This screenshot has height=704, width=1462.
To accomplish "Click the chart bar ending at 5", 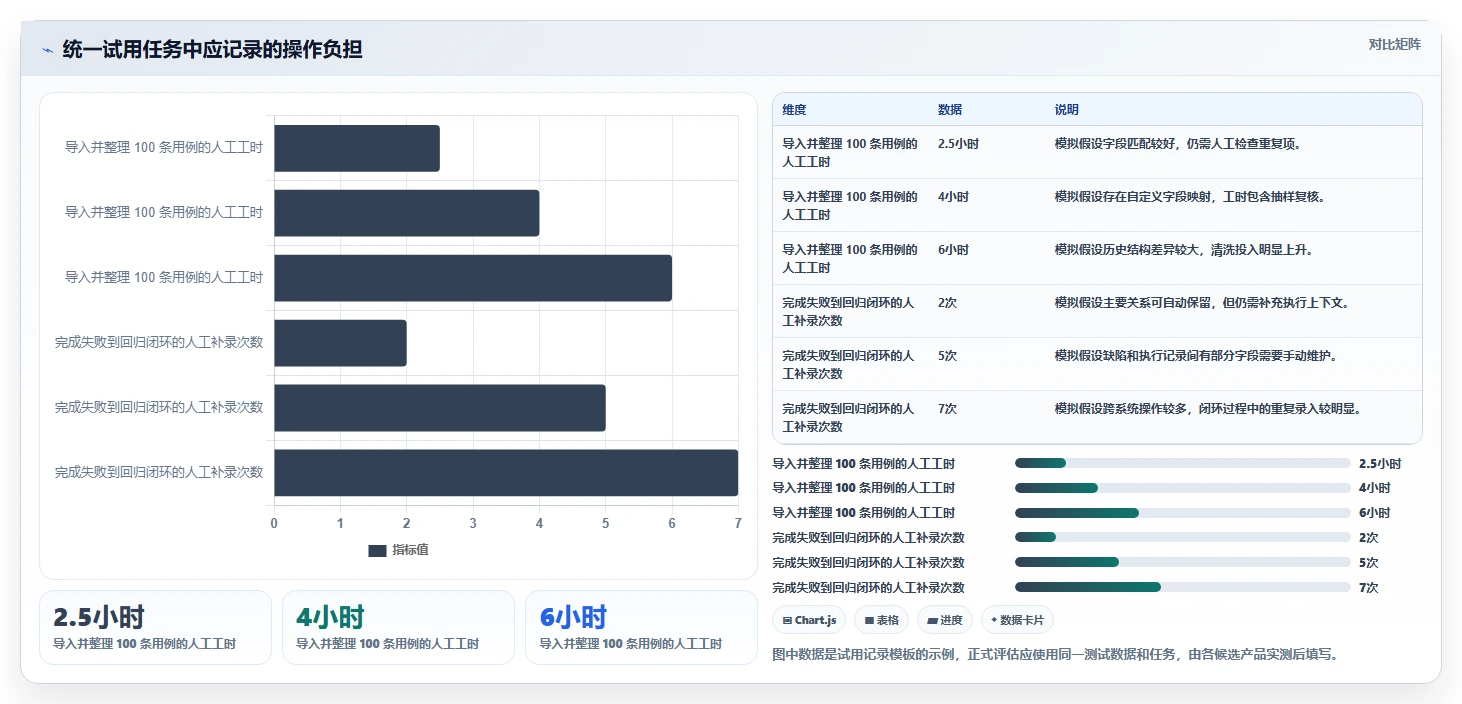I will coord(440,408).
